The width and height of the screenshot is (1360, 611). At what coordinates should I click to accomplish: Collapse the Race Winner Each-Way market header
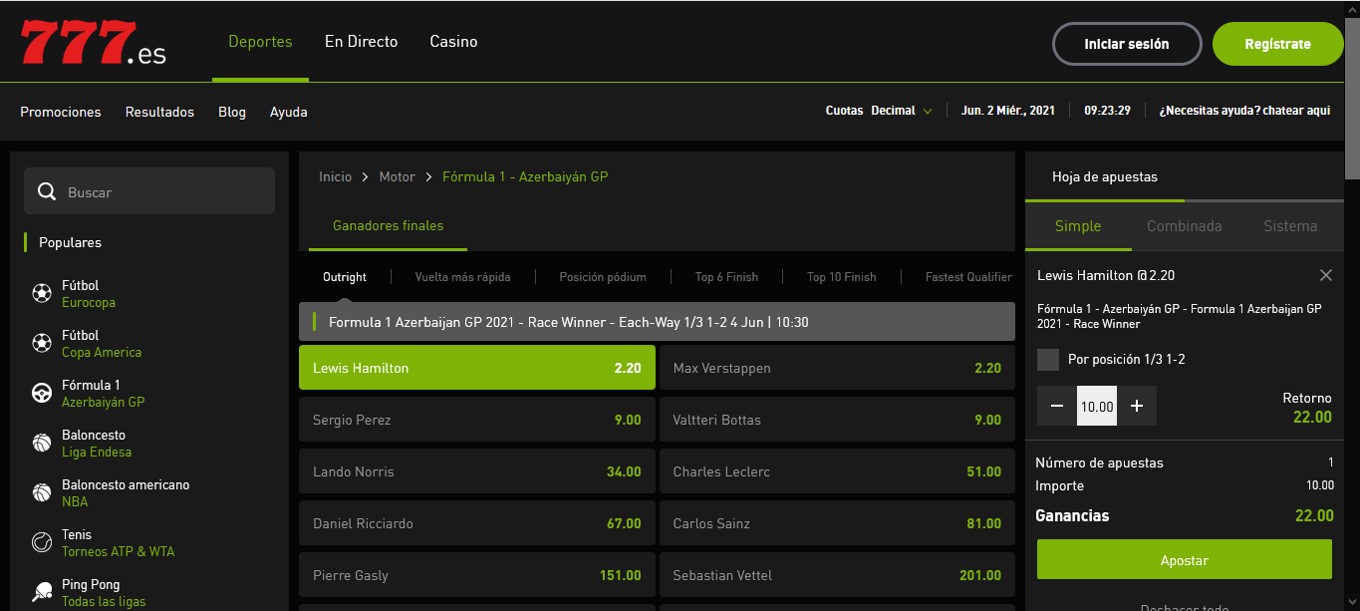(657, 322)
